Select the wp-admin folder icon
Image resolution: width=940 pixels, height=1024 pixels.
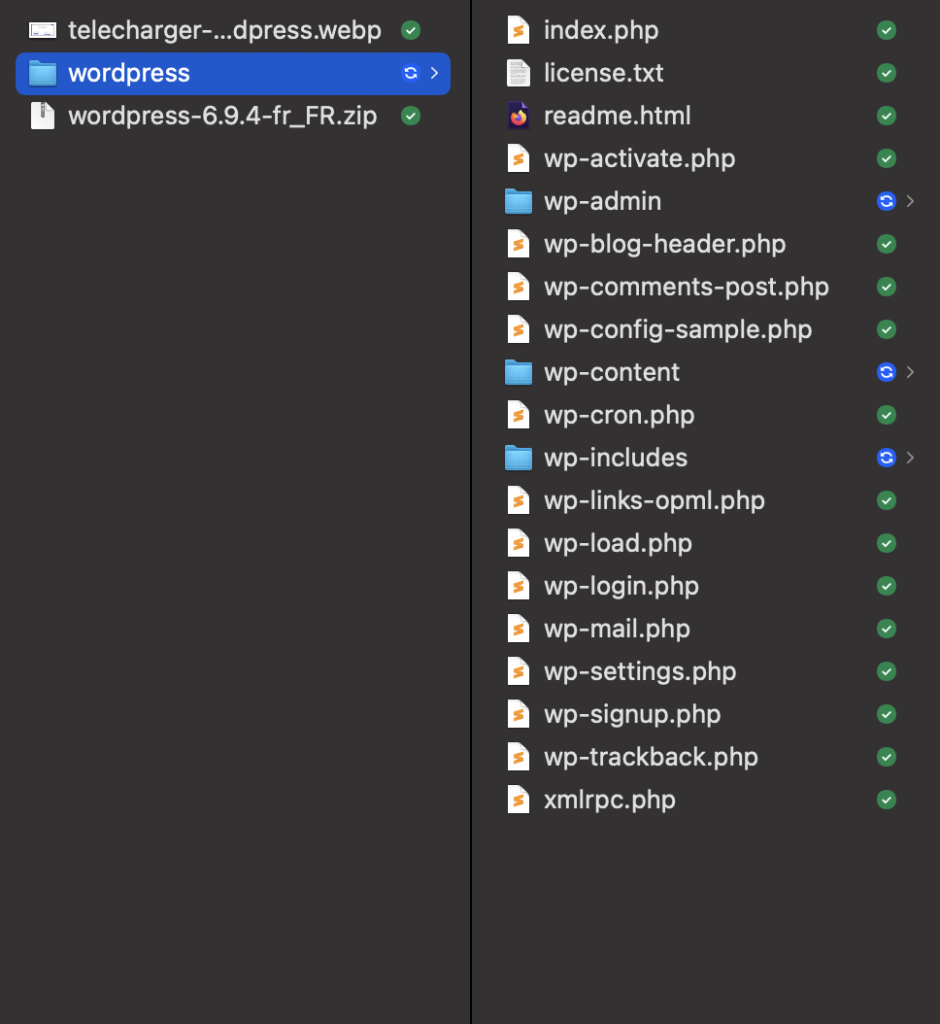519,201
